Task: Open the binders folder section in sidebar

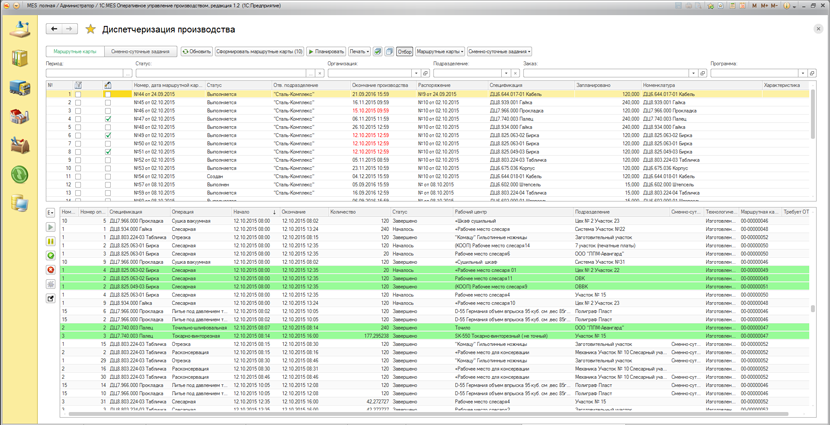Action: 20,58
